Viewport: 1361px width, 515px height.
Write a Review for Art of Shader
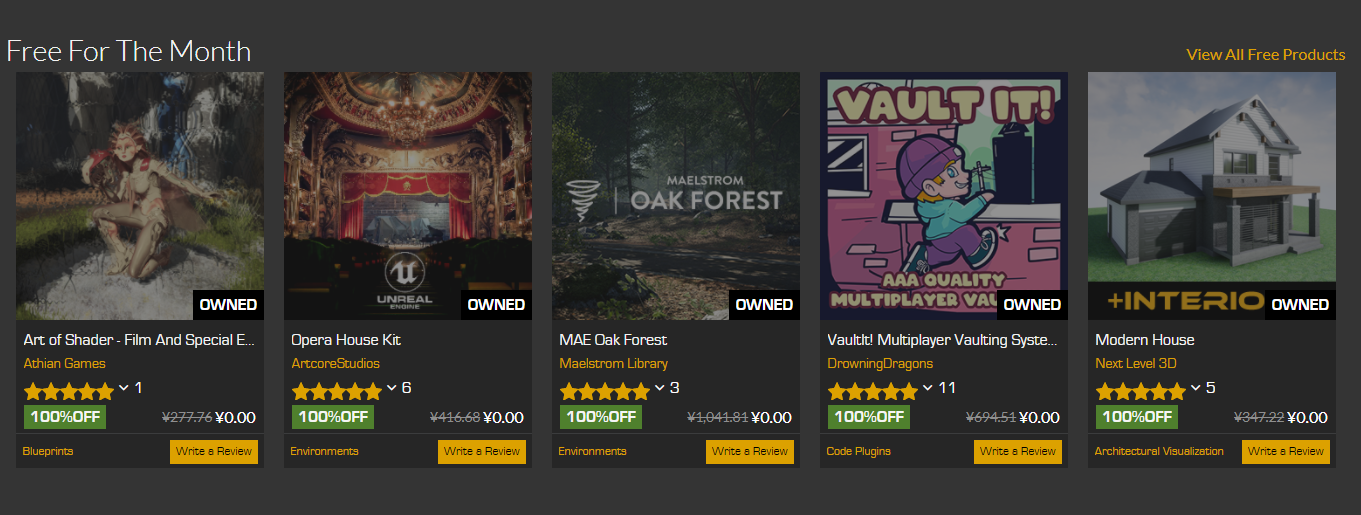pos(214,451)
